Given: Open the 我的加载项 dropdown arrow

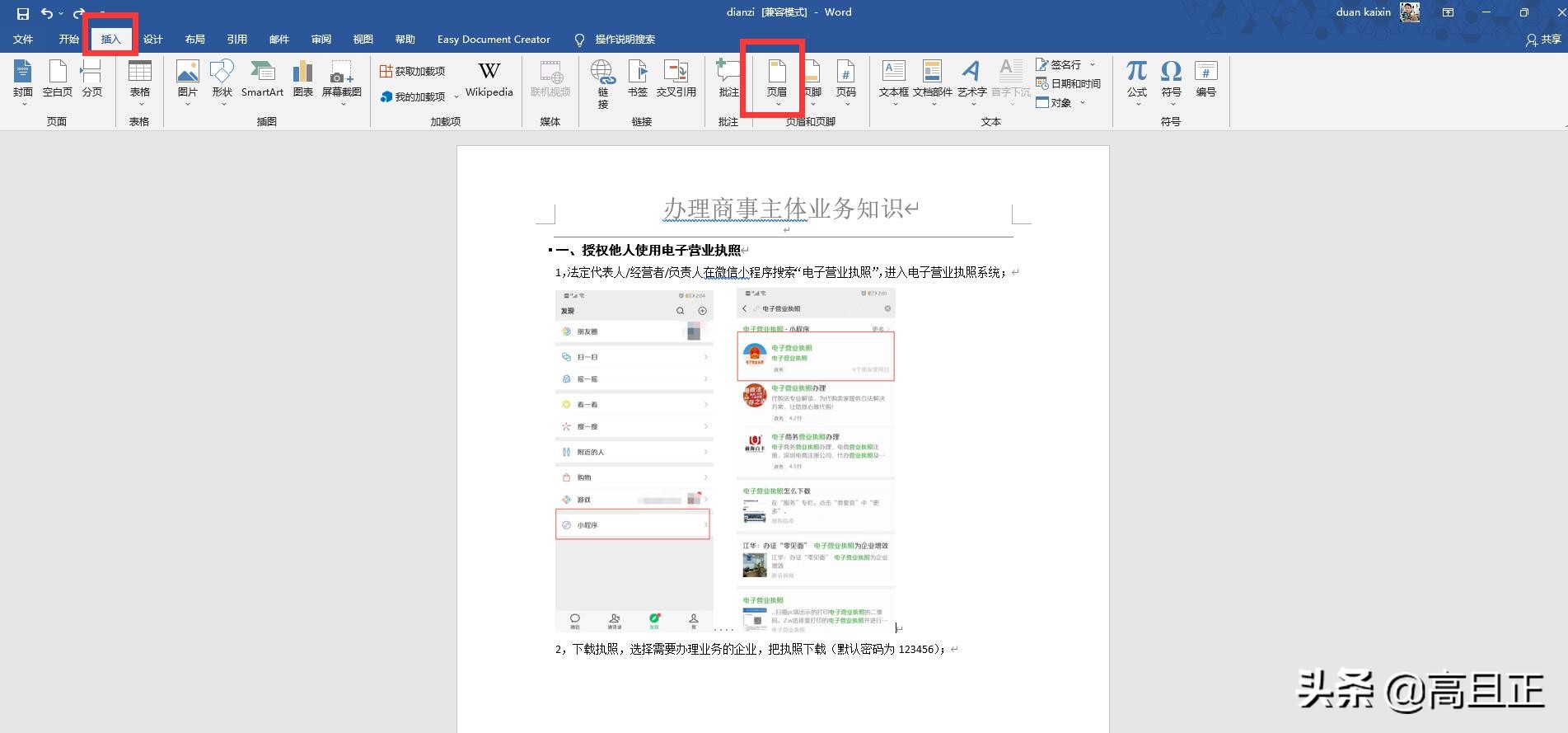Looking at the screenshot, I should [456, 97].
